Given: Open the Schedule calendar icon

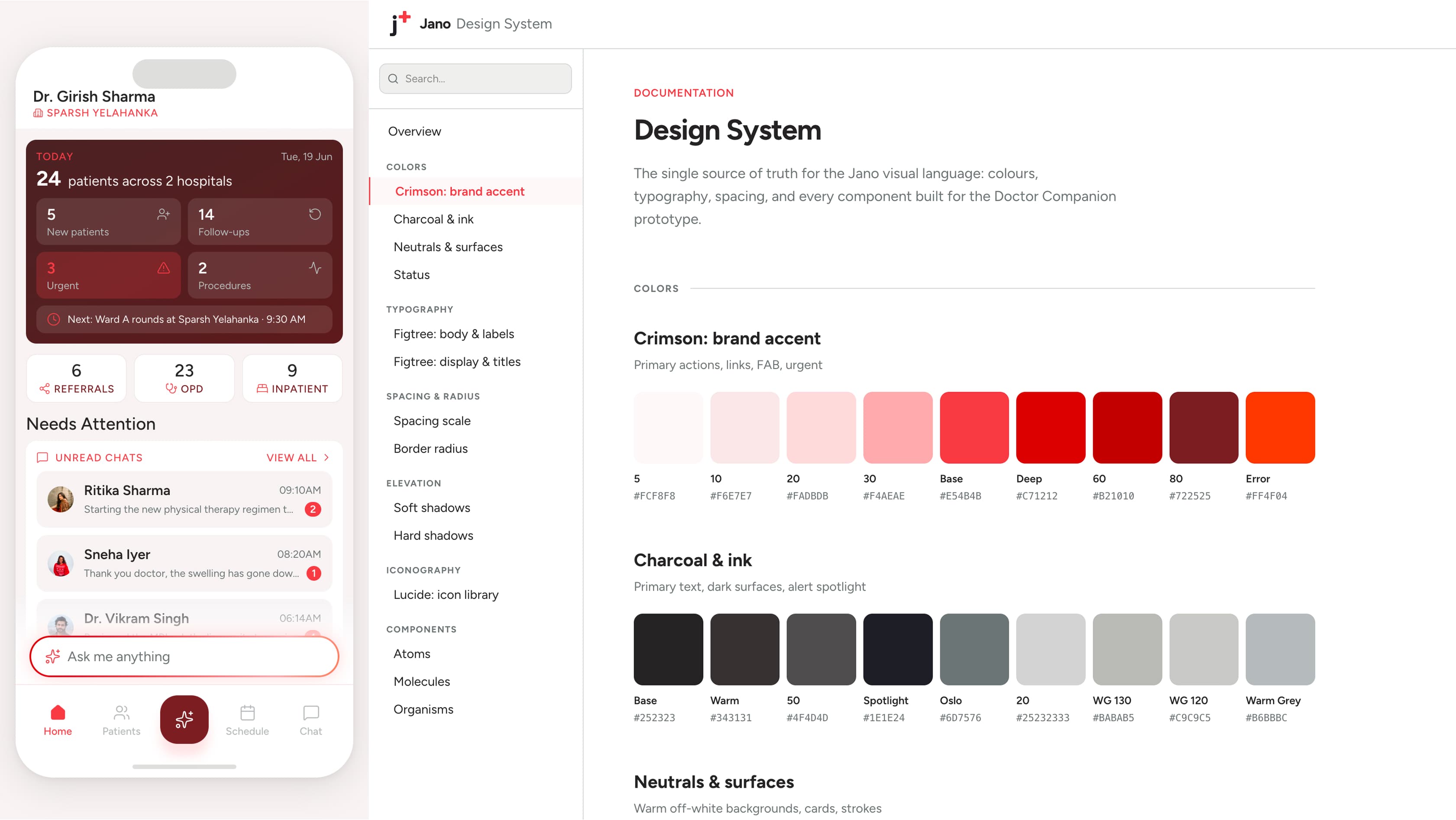Looking at the screenshot, I should pyautogui.click(x=247, y=713).
